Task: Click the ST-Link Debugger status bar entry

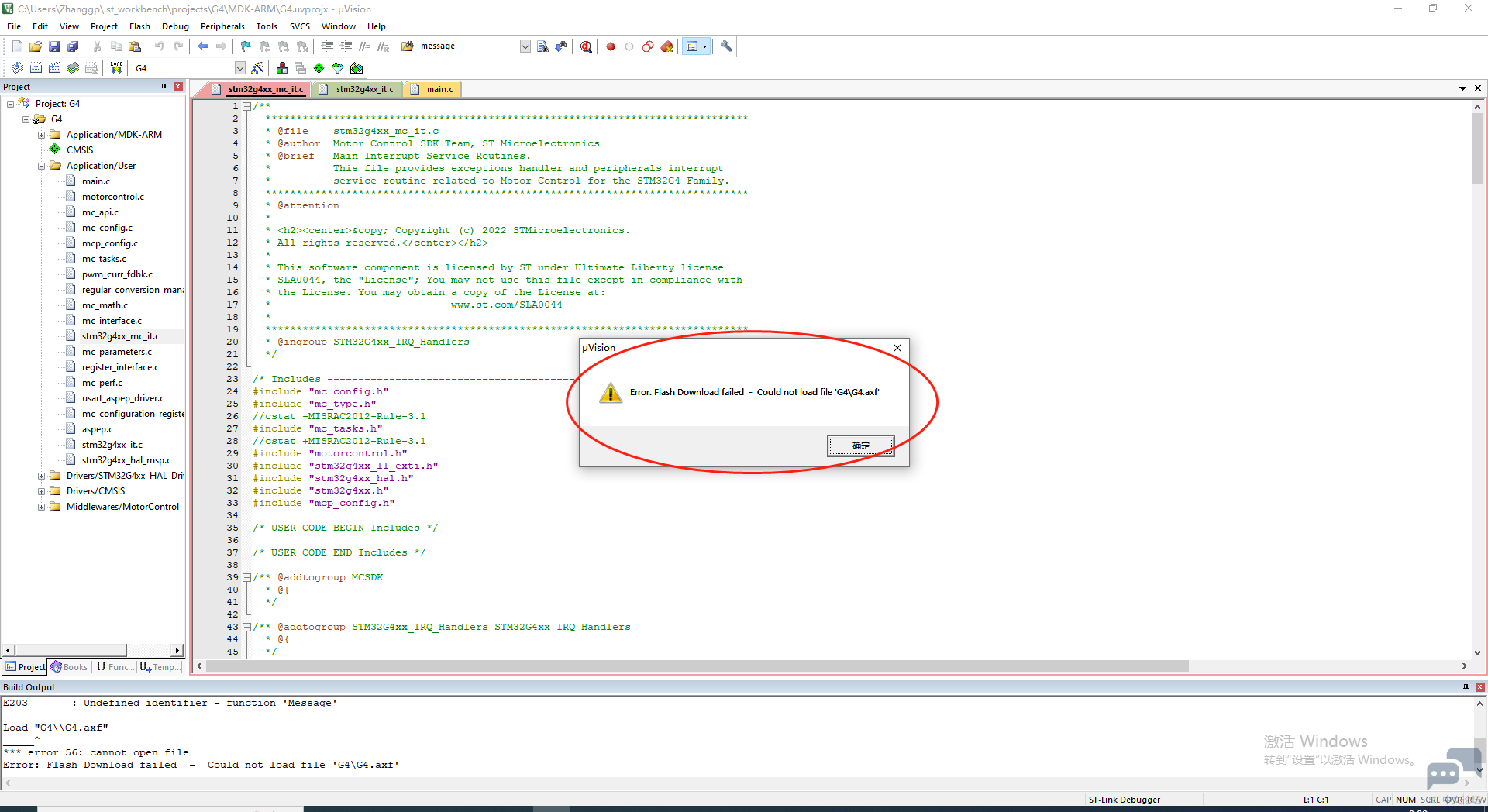Action: click(x=1125, y=800)
